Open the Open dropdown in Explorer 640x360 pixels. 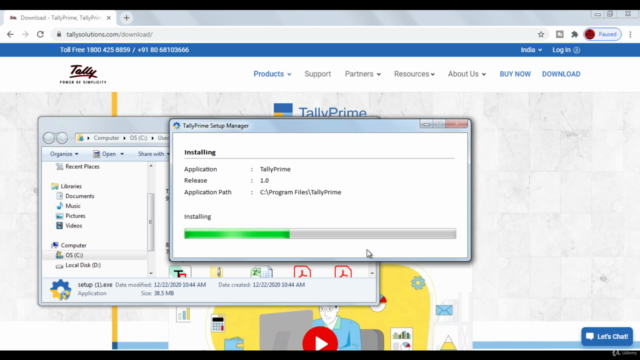point(108,154)
